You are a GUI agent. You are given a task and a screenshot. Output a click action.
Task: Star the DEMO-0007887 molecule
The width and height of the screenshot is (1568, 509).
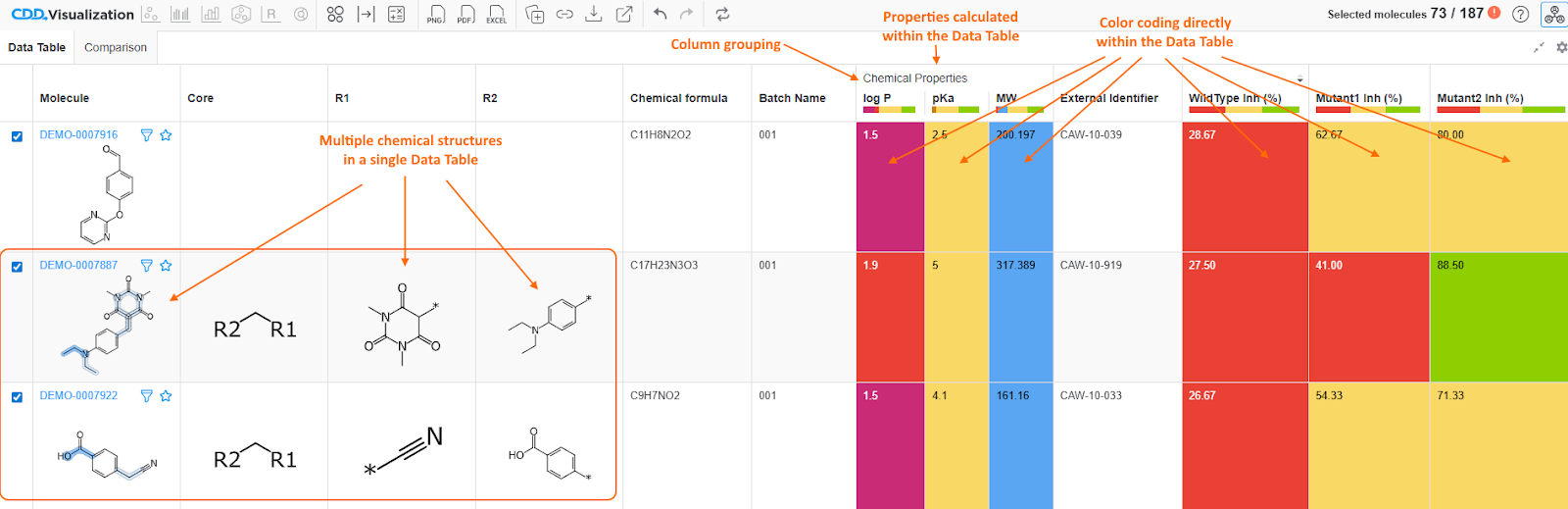click(166, 266)
